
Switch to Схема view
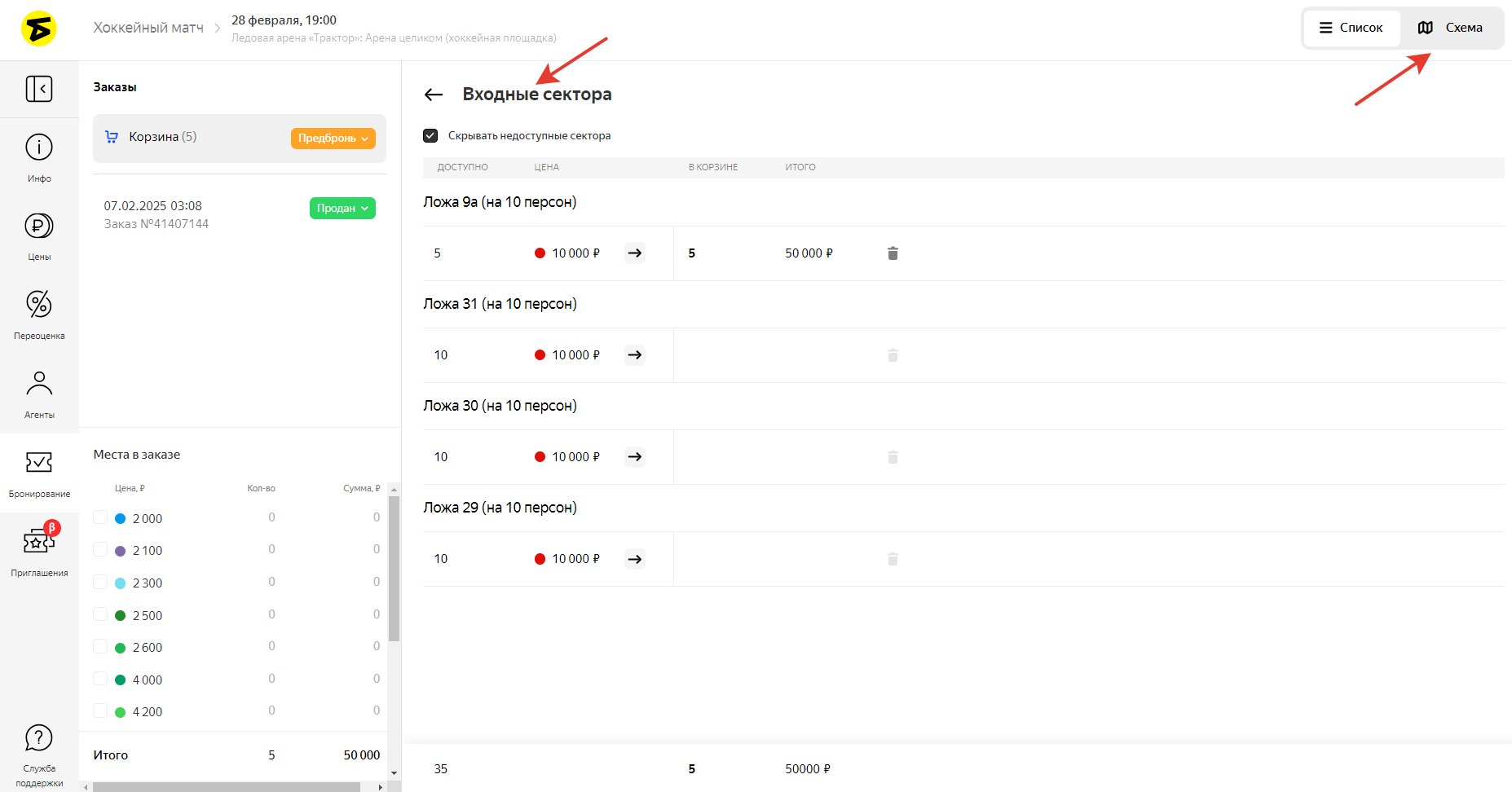point(1450,28)
